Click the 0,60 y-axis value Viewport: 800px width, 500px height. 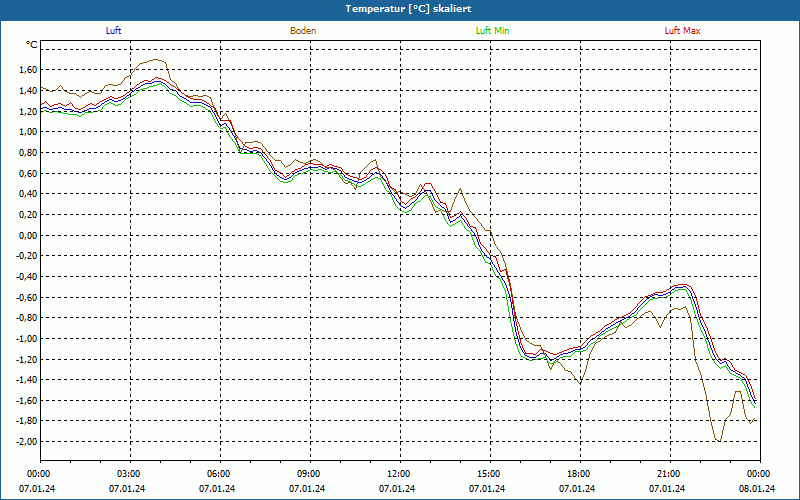click(29, 173)
